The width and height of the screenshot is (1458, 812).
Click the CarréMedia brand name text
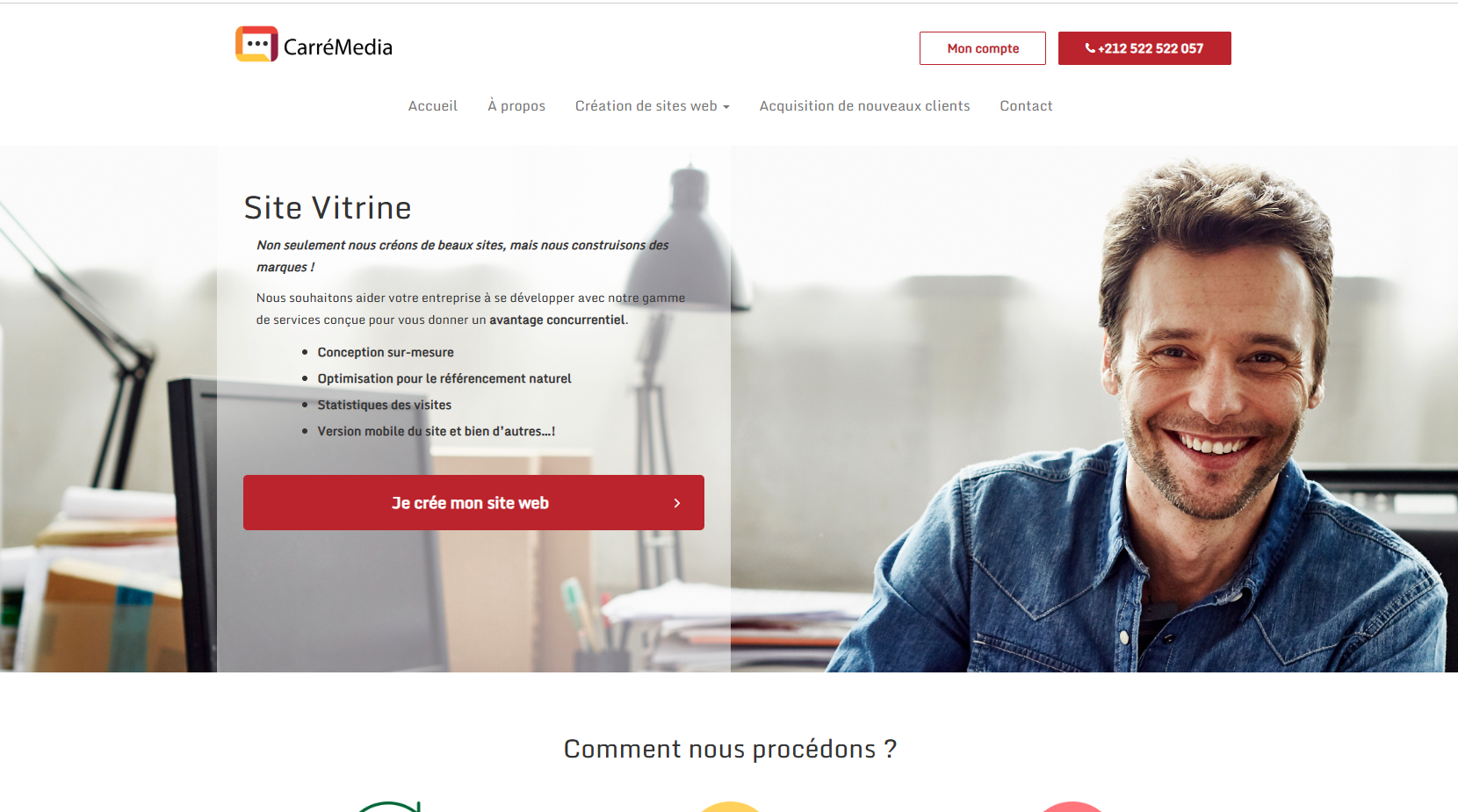338,47
